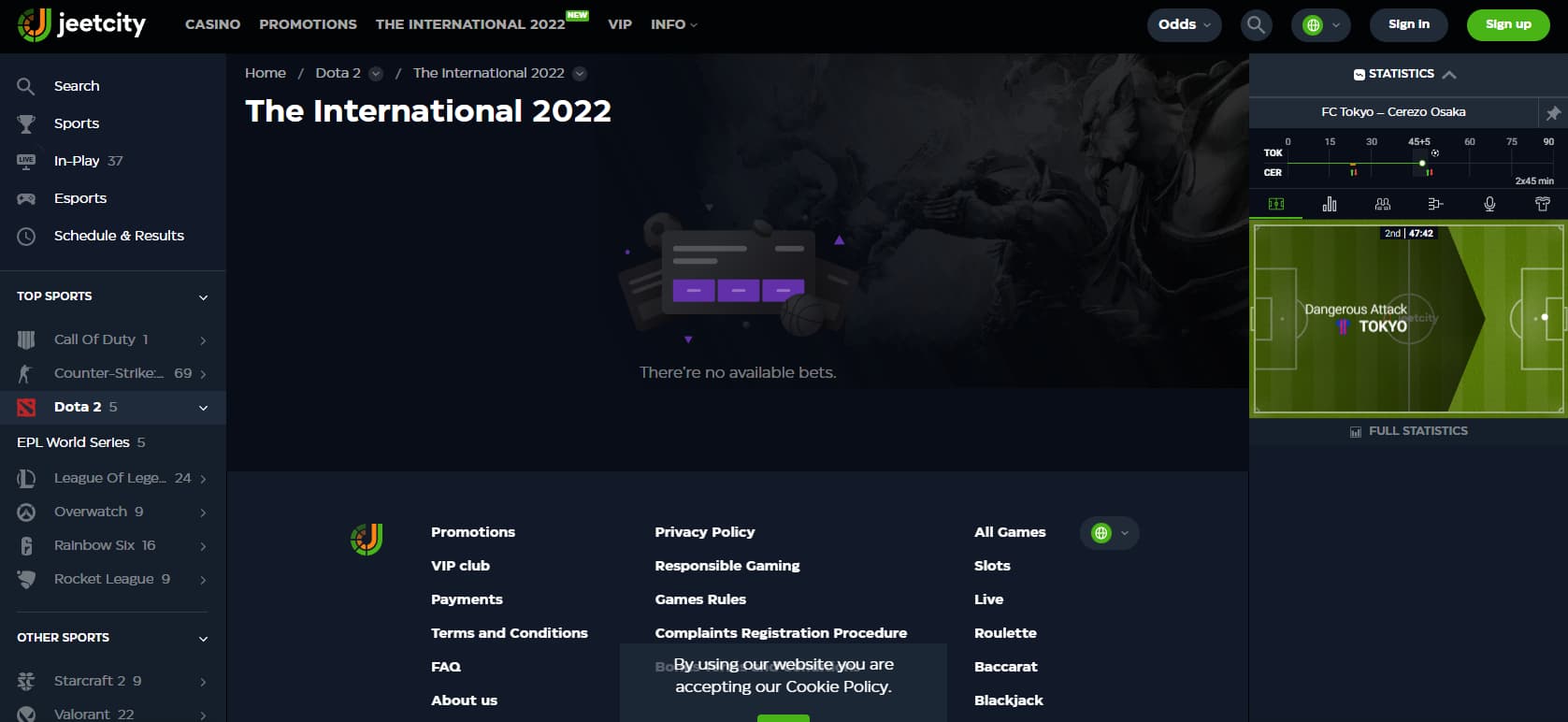
Task: Open the VIP menu item
Action: (620, 24)
